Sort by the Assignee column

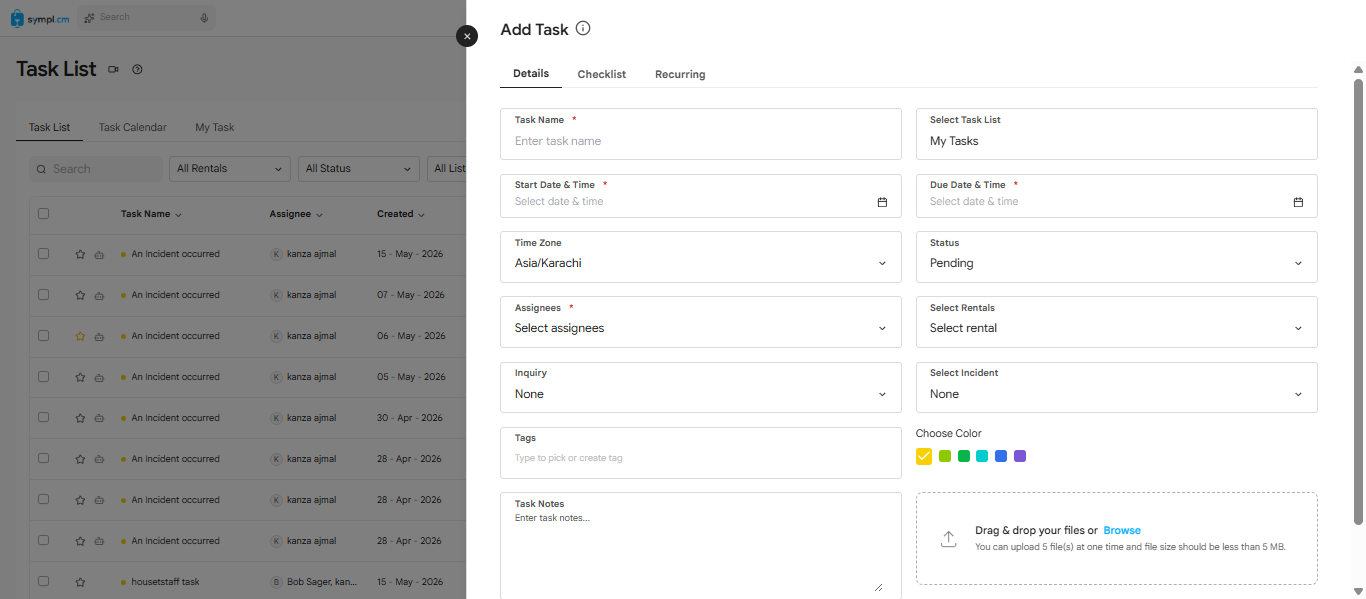297,214
